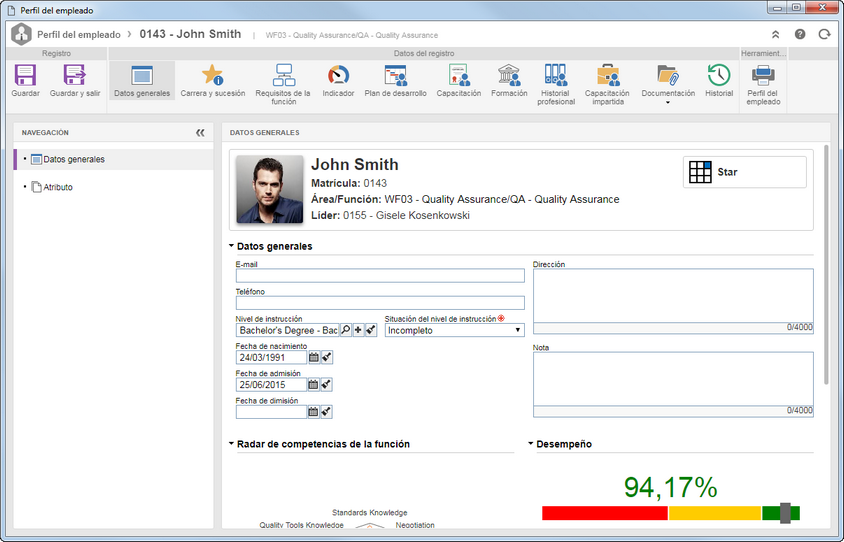Click the Star nine-box button
Screen dimensions: 844x542
744,172
